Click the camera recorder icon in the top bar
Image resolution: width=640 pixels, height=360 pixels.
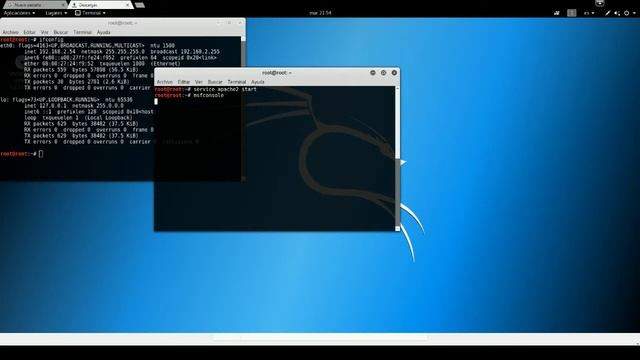[x=557, y=13]
